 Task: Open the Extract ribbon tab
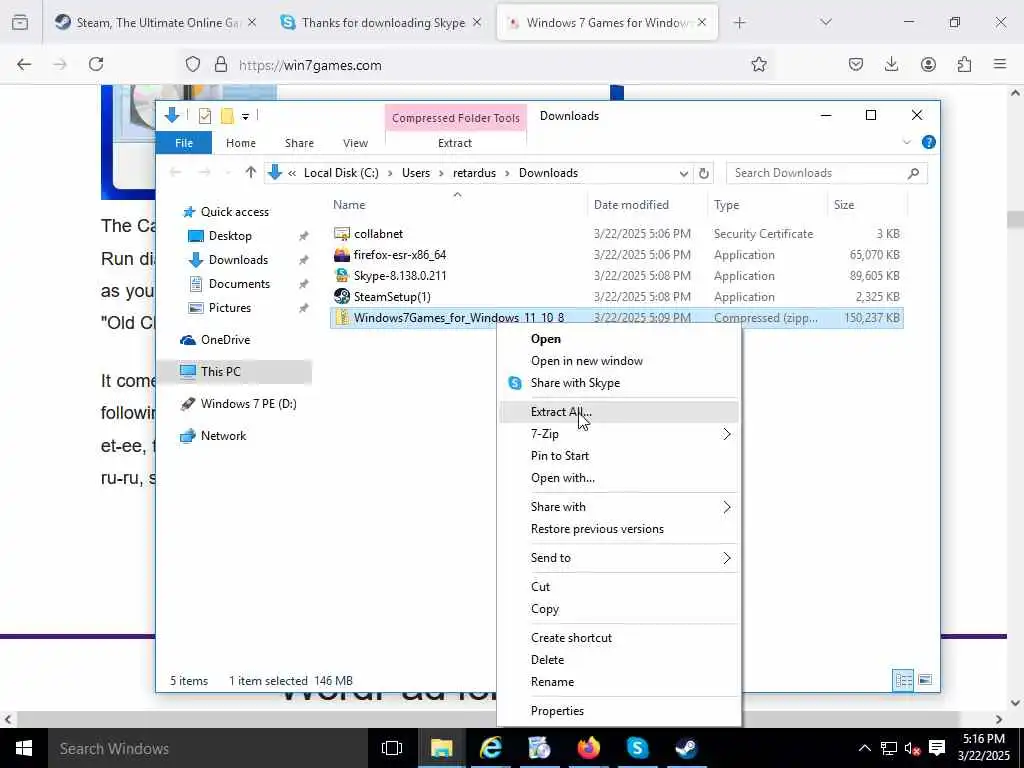point(455,143)
